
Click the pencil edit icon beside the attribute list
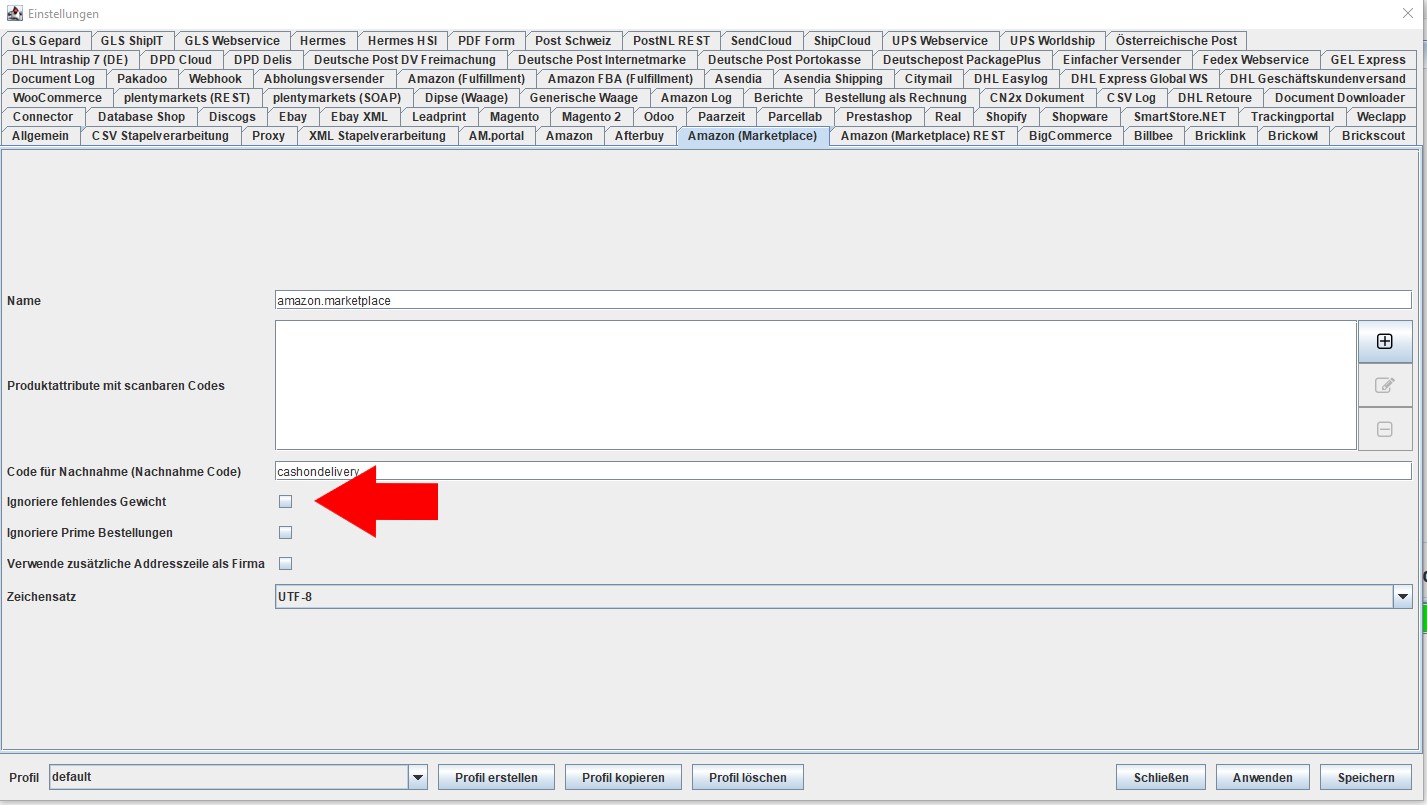1385,385
